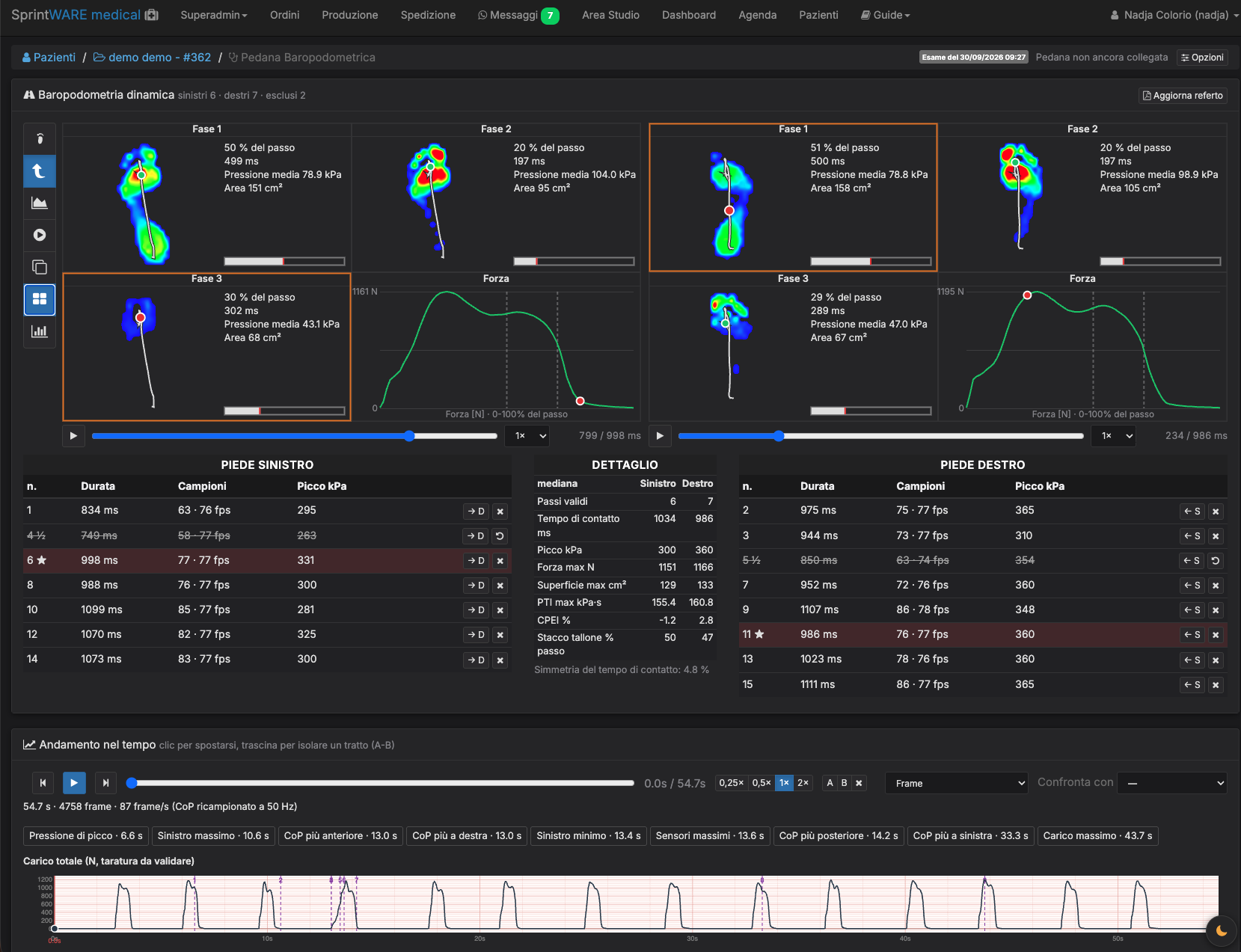Open the Messaggi menu item
Screen dimensions: 1241x952
tap(518, 15)
